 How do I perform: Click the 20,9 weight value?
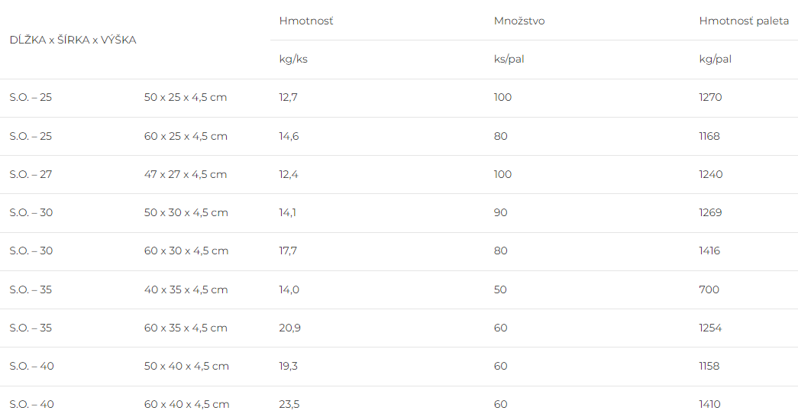(x=289, y=328)
